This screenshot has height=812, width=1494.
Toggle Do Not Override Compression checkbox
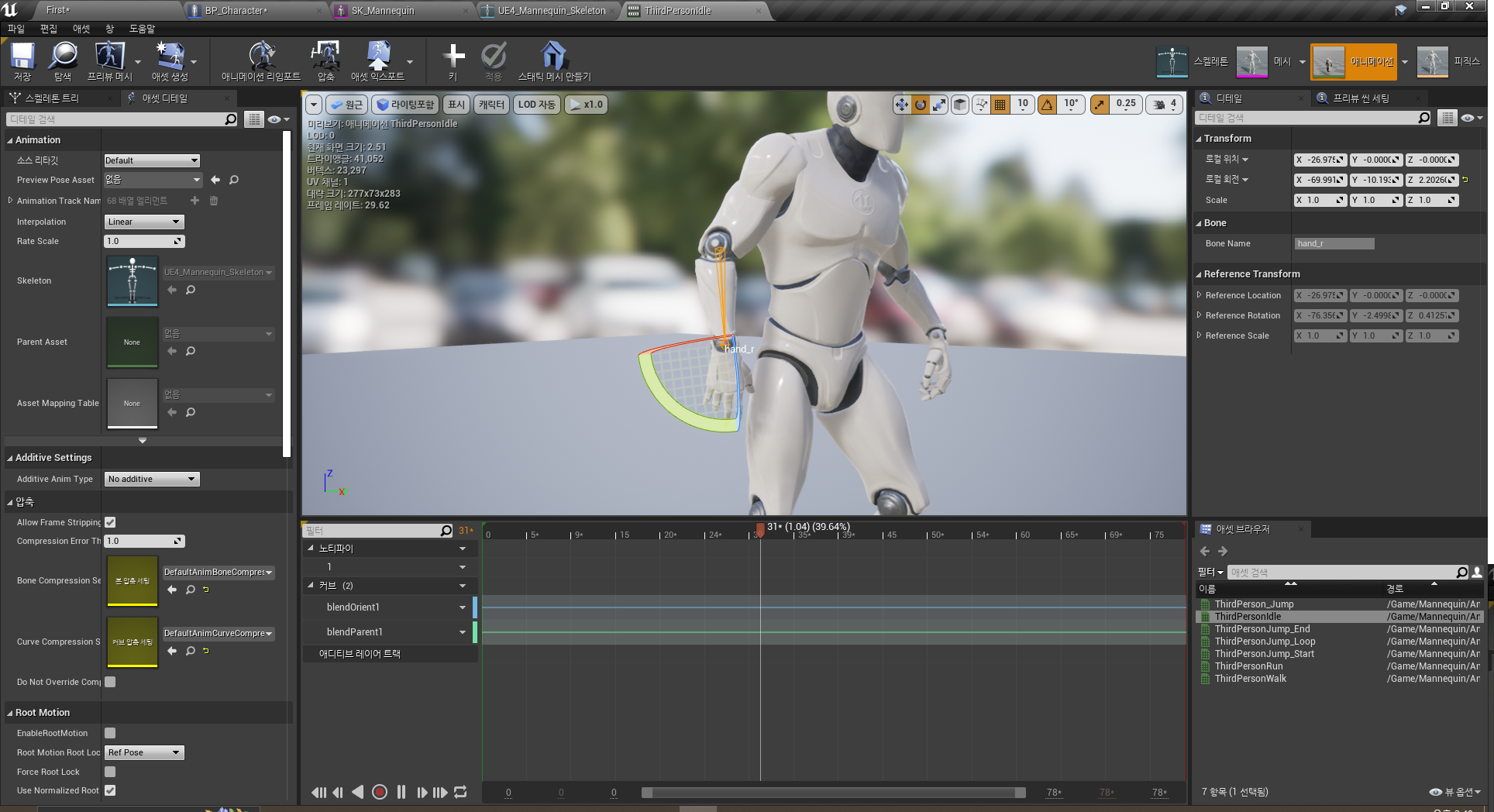coord(110,682)
